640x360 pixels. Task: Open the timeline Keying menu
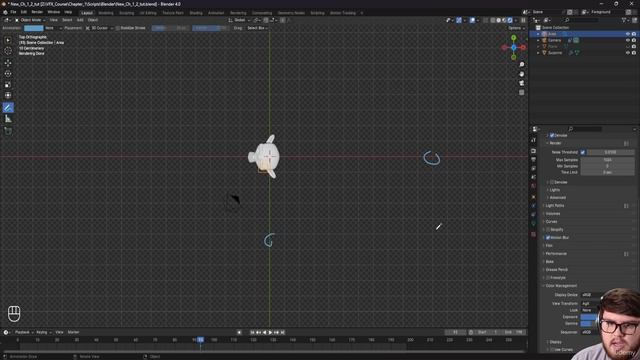(x=43, y=333)
